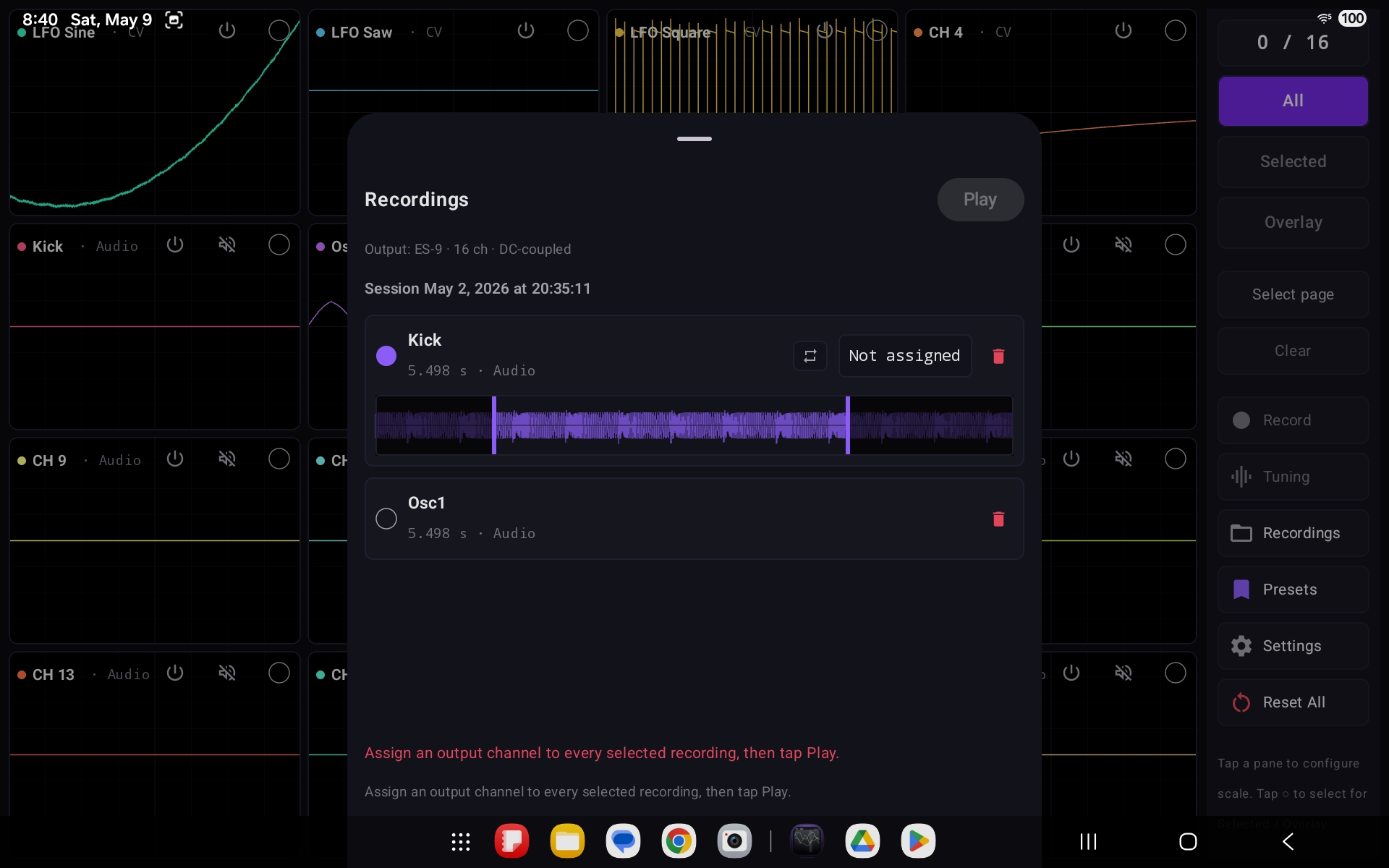The width and height of the screenshot is (1389, 868).
Task: Open the yellow Files app in taskbar
Action: coord(567,841)
